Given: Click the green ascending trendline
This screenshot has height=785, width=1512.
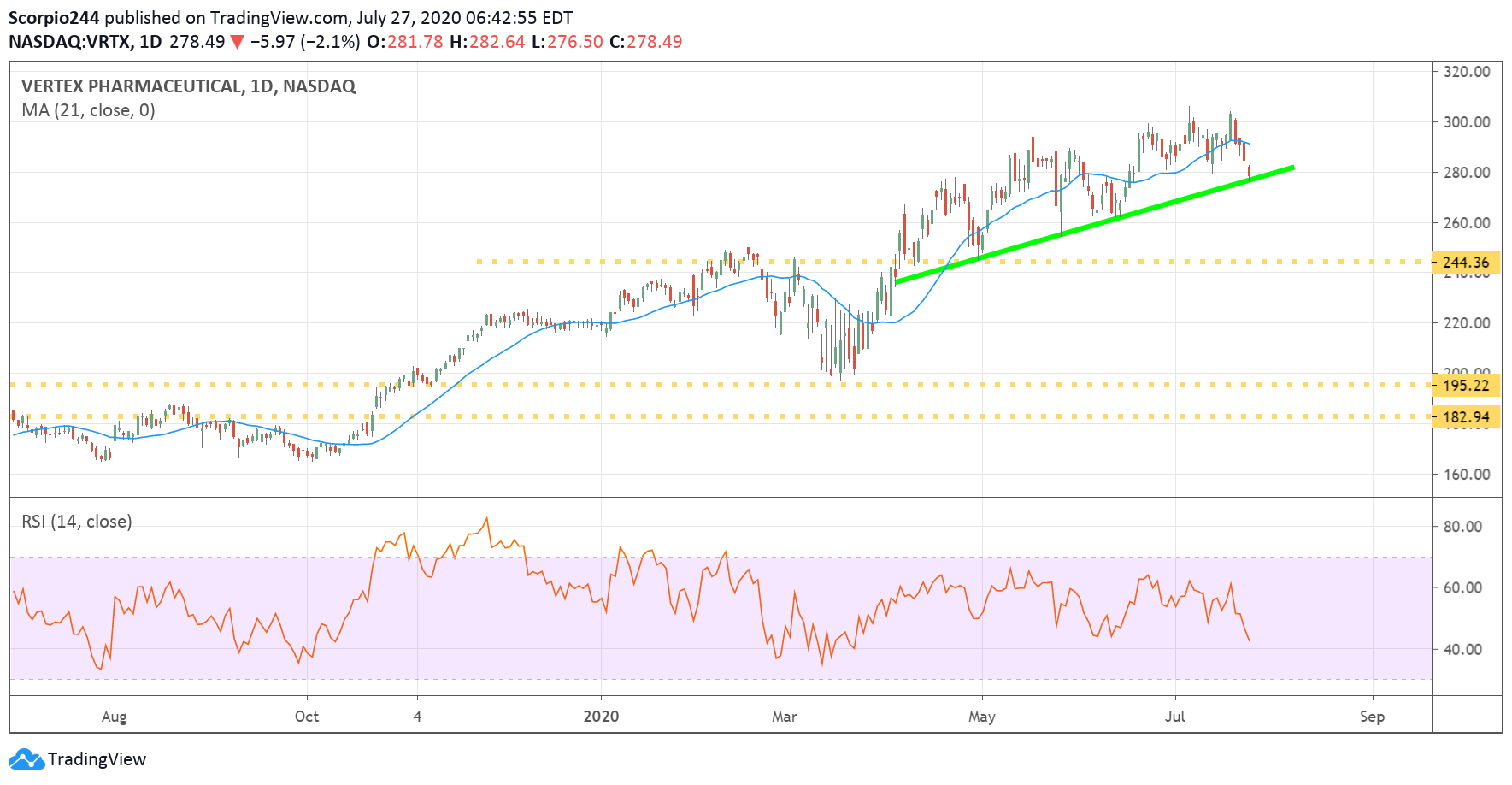Looking at the screenshot, I should (1094, 225).
